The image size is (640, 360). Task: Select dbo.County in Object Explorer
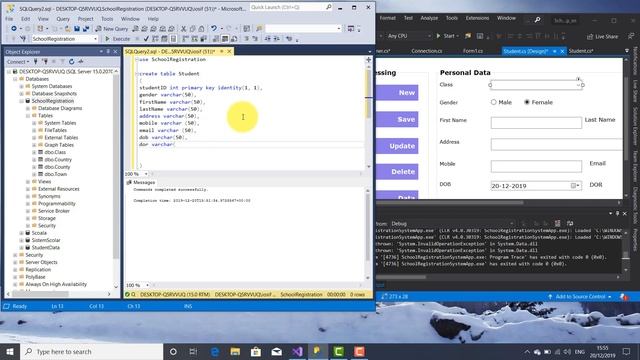point(57,167)
